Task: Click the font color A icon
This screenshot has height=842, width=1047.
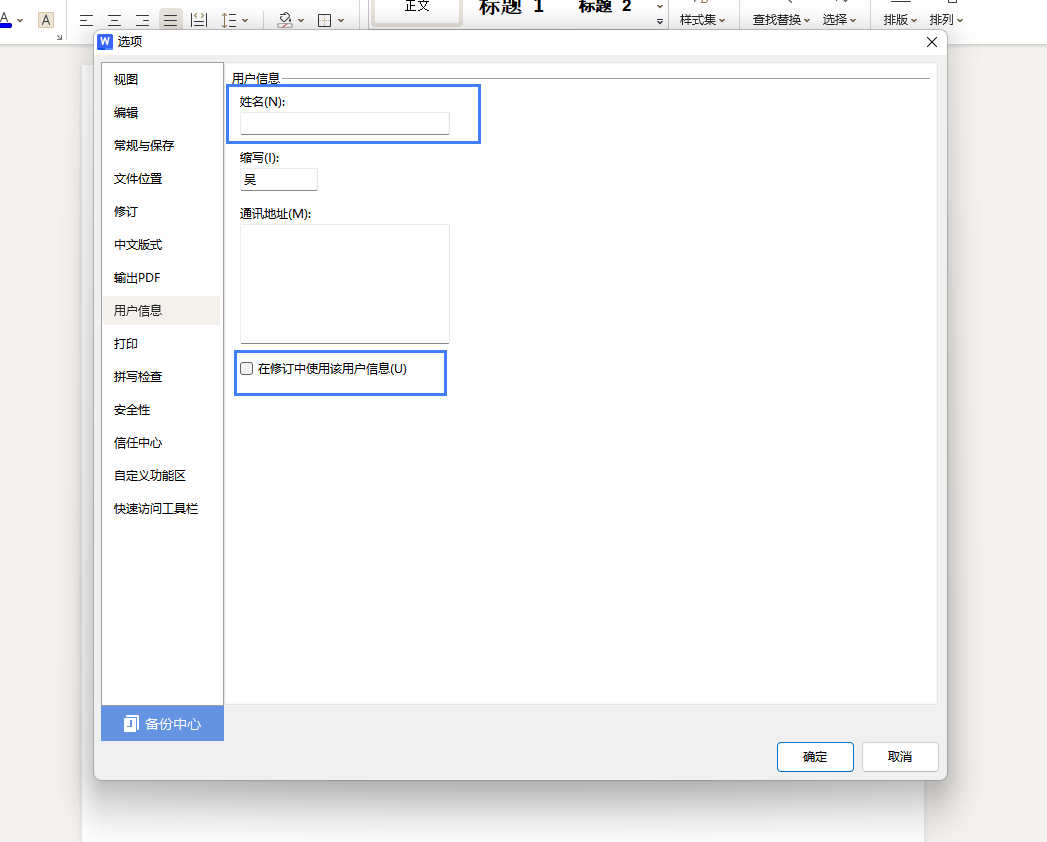Action: tap(5, 19)
